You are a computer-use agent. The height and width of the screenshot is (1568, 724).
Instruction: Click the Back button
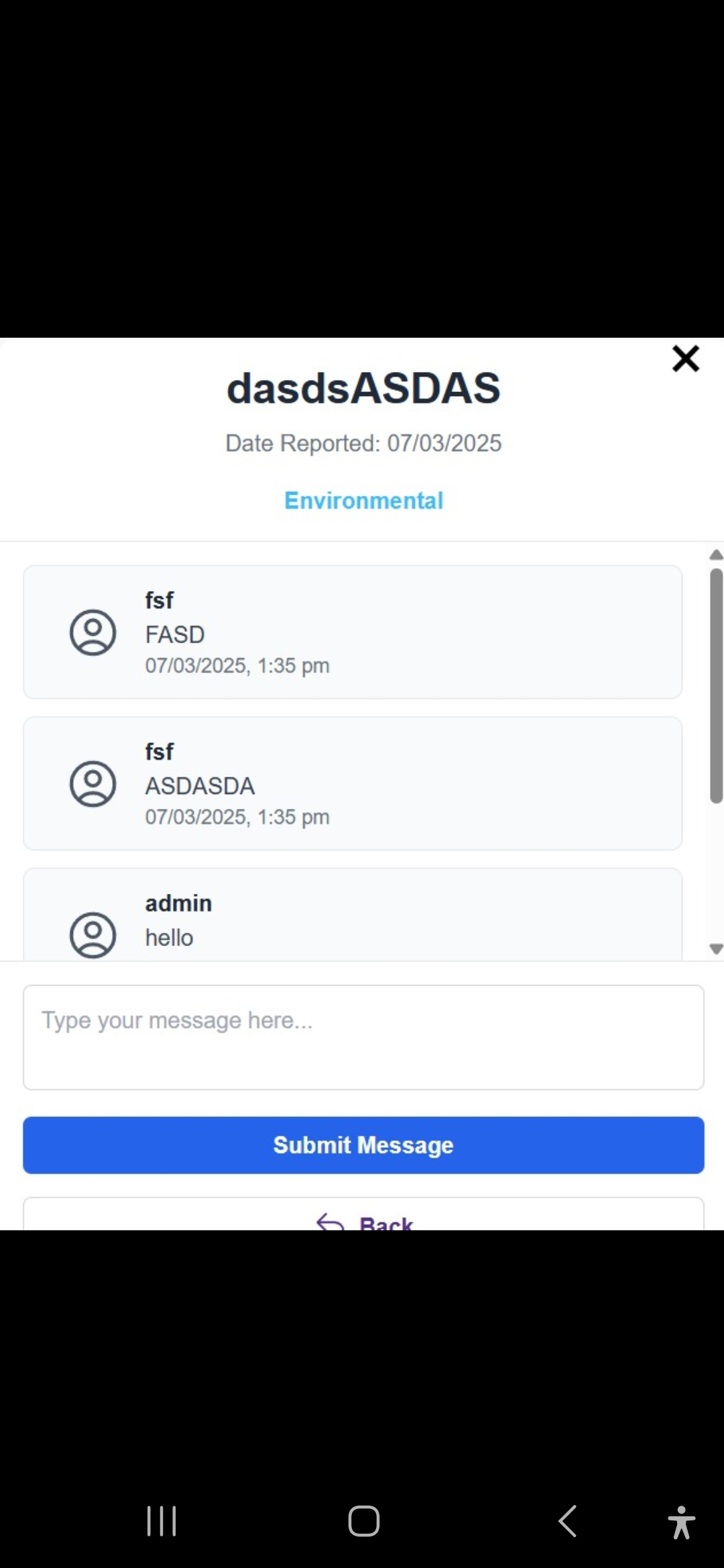click(x=363, y=1214)
